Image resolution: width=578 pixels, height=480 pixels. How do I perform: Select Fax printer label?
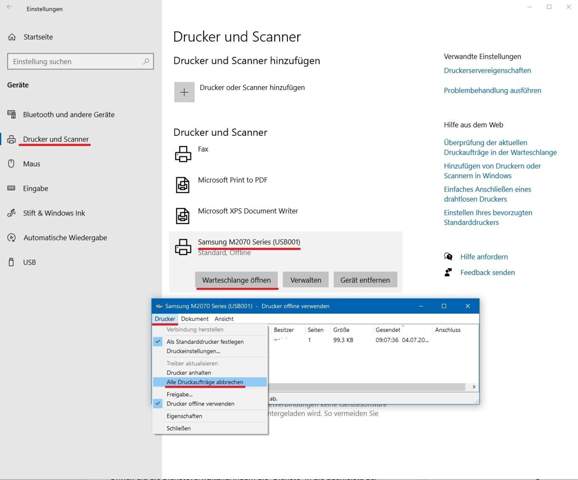coord(203,149)
